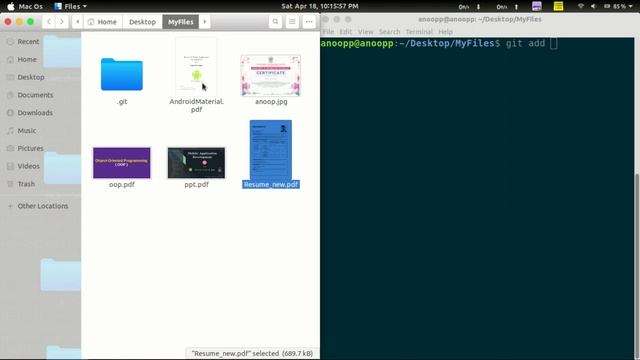Click the status bar selection info
Screen dimensions: 640x360
252,353
